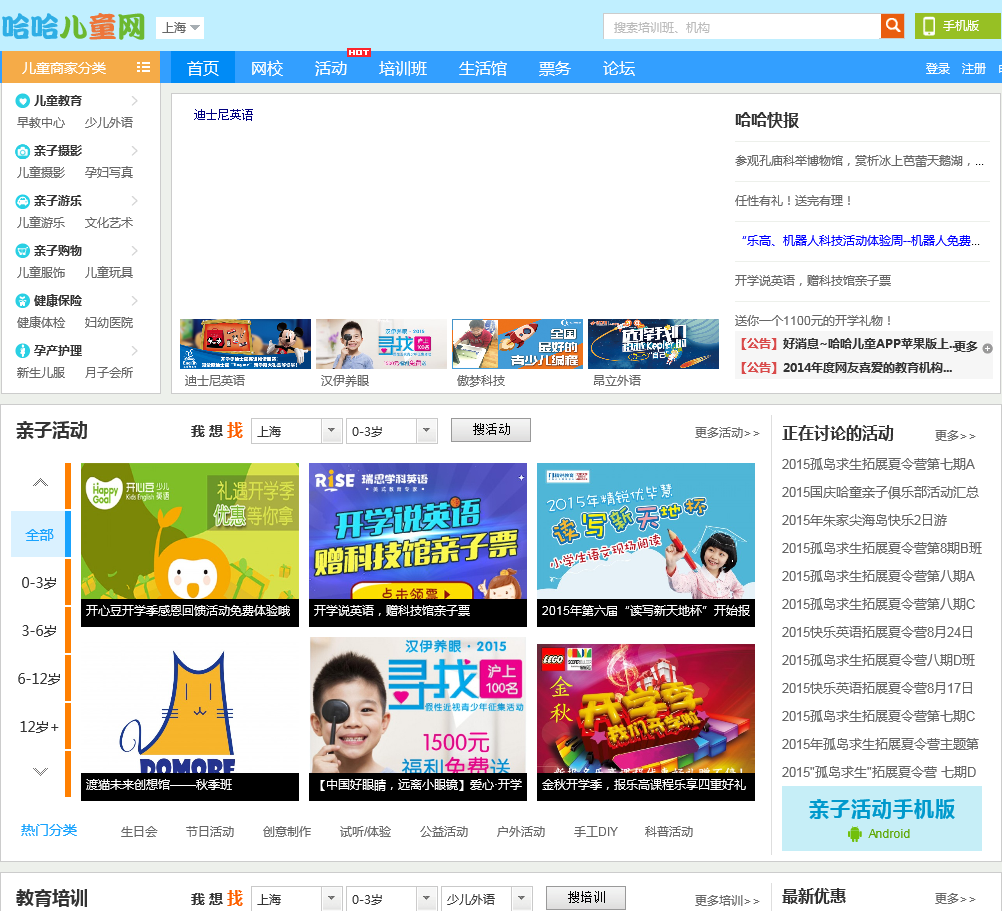Image resolution: width=1002 pixels, height=911 pixels.
Task: Click the 哈哈儿童网 site logo
Action: [x=73, y=27]
